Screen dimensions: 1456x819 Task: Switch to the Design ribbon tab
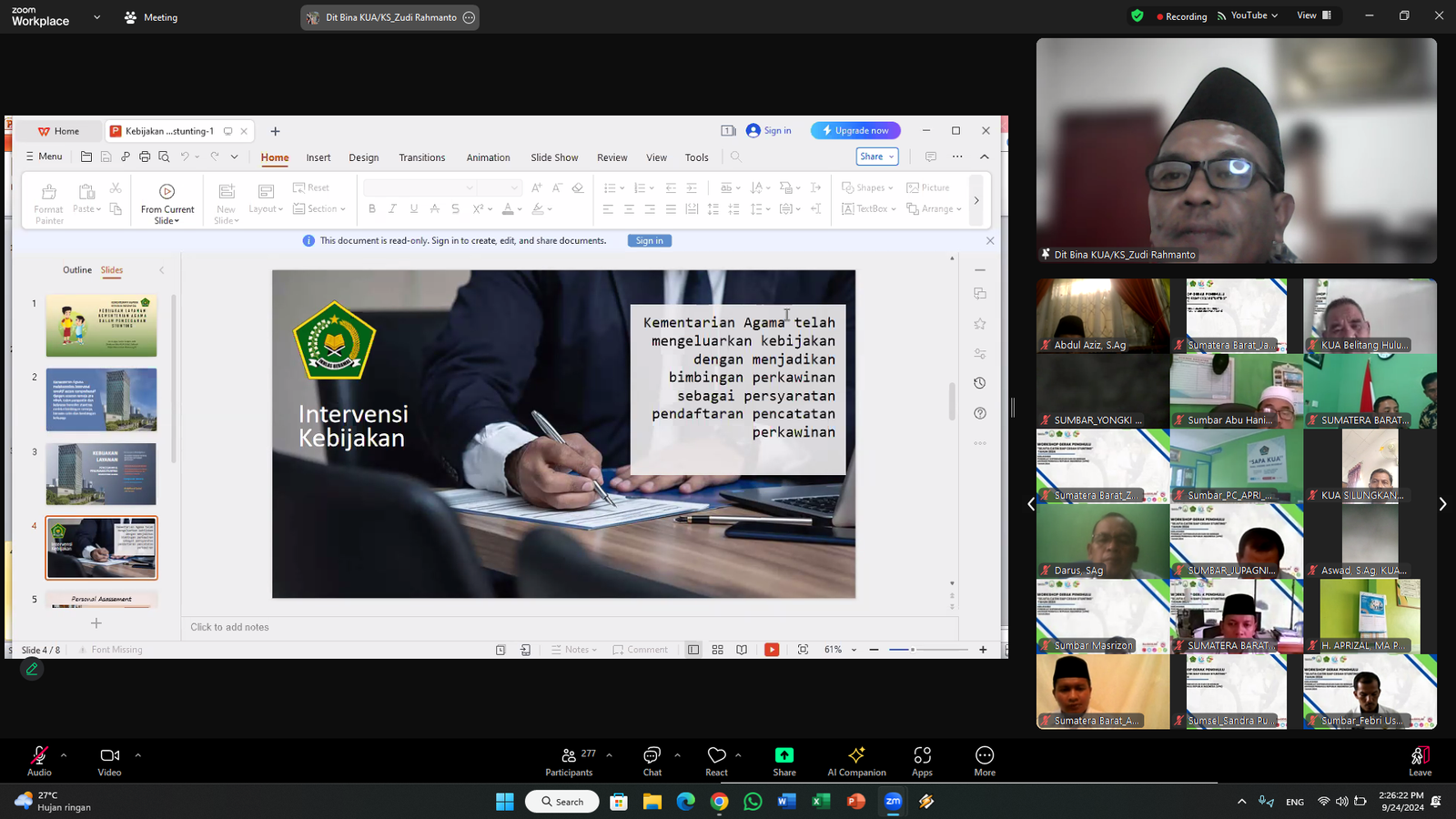[x=364, y=157]
